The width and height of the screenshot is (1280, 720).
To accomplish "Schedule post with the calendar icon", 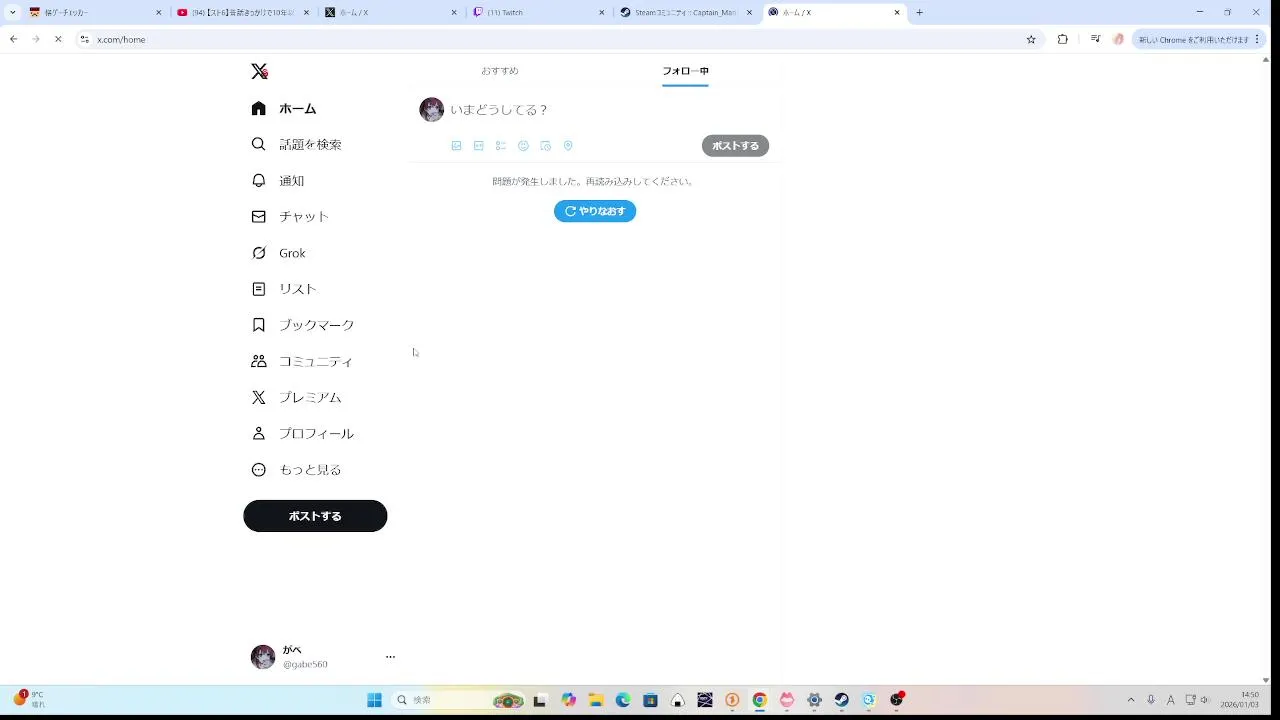I will pos(545,146).
